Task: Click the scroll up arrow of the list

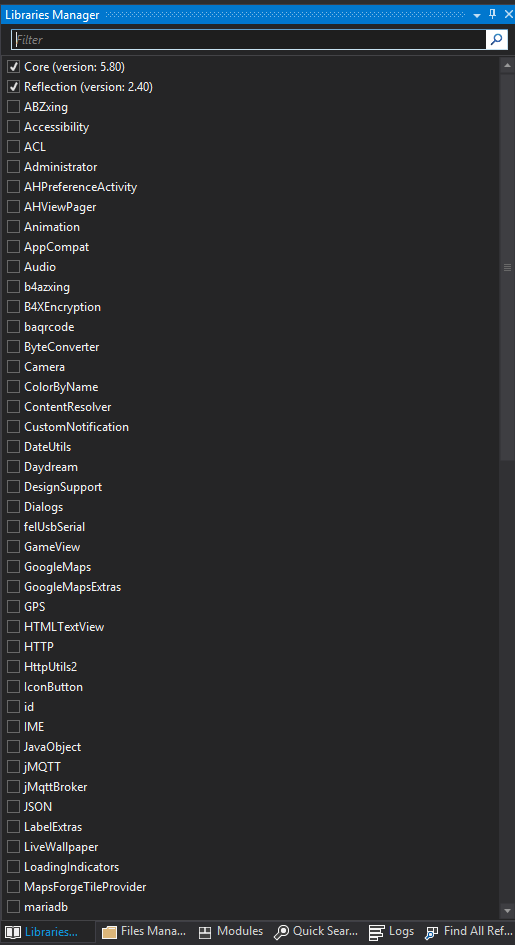Action: click(507, 64)
